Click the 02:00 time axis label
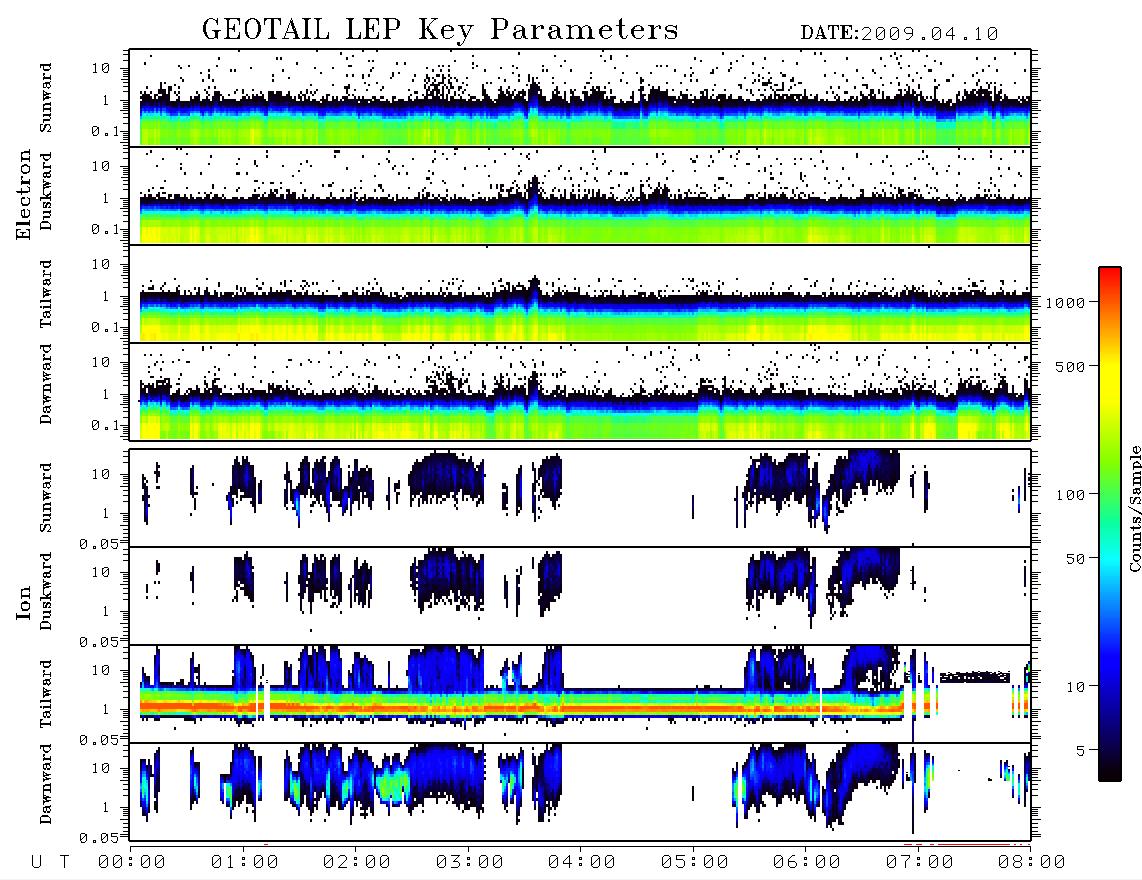The height and width of the screenshot is (880, 1142). tap(357, 862)
